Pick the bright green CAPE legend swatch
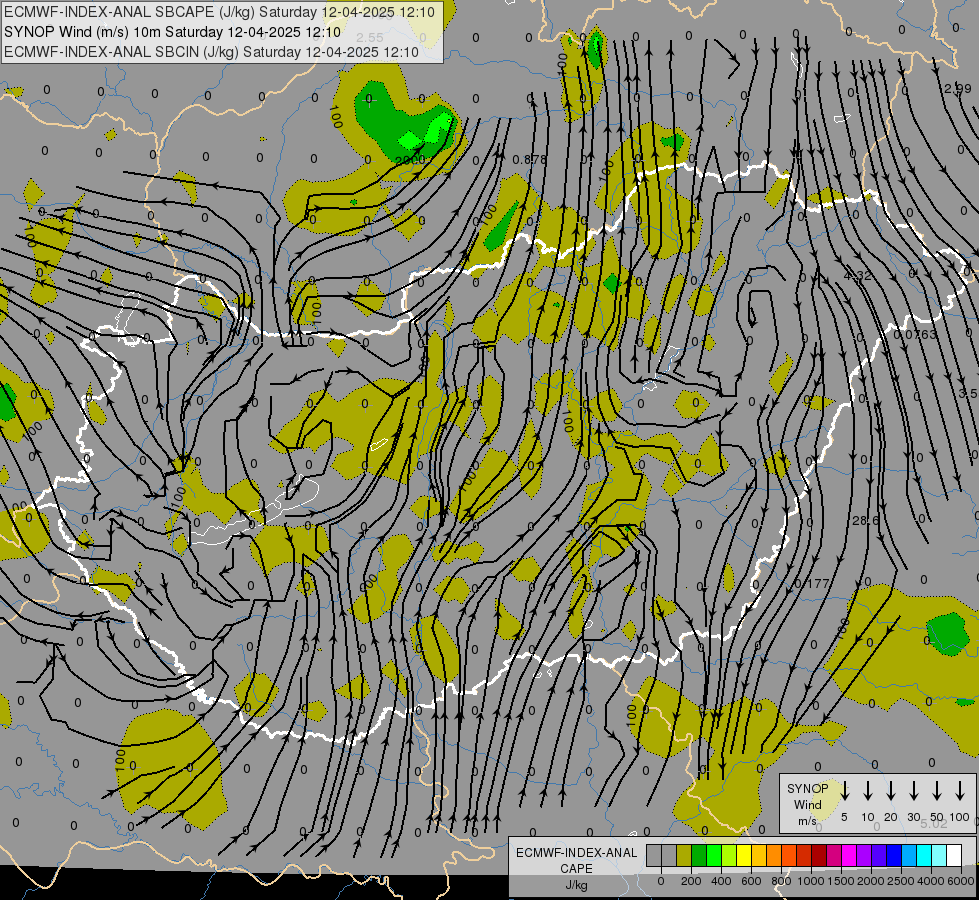The image size is (979, 900). pyautogui.click(x=714, y=856)
